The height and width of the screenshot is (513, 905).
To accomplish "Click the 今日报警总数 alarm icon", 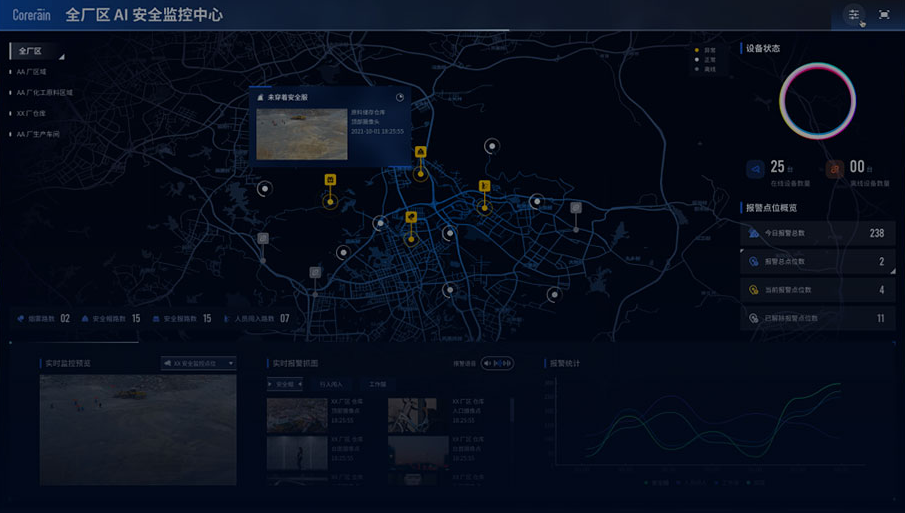I will 754,233.
